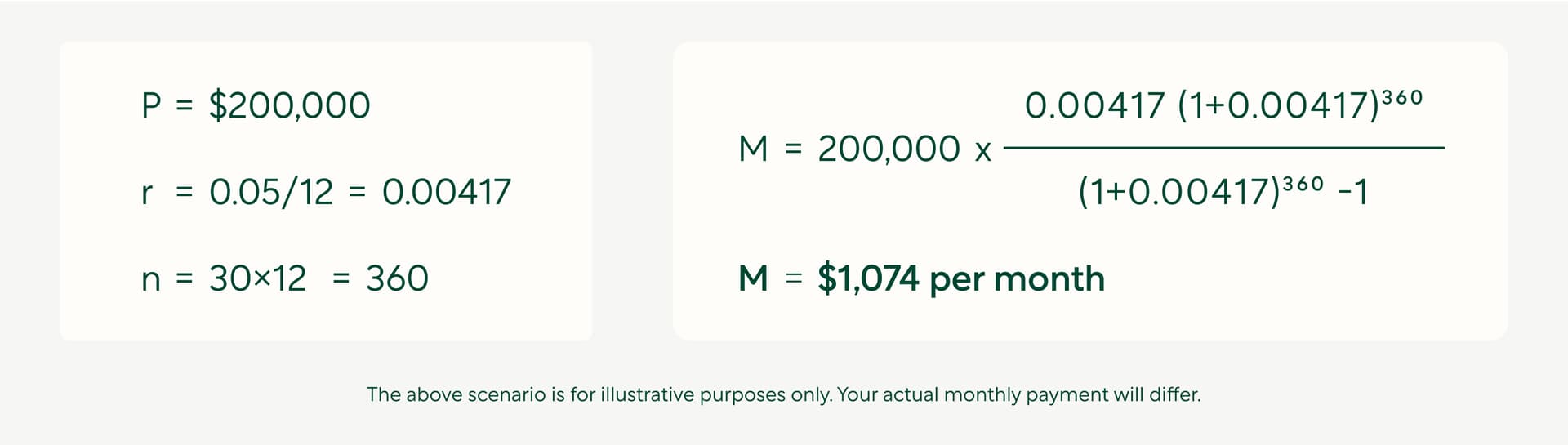Click the "-1" in the denominator
Screen dimensions: 1568x445
click(1353, 193)
